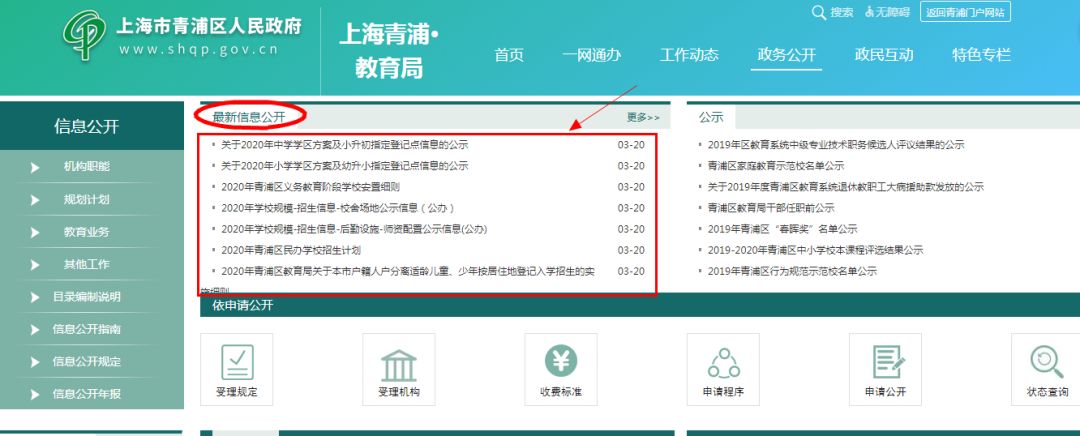
Task: Switch to the 政务公开 navigation tab
Action: [x=786, y=55]
